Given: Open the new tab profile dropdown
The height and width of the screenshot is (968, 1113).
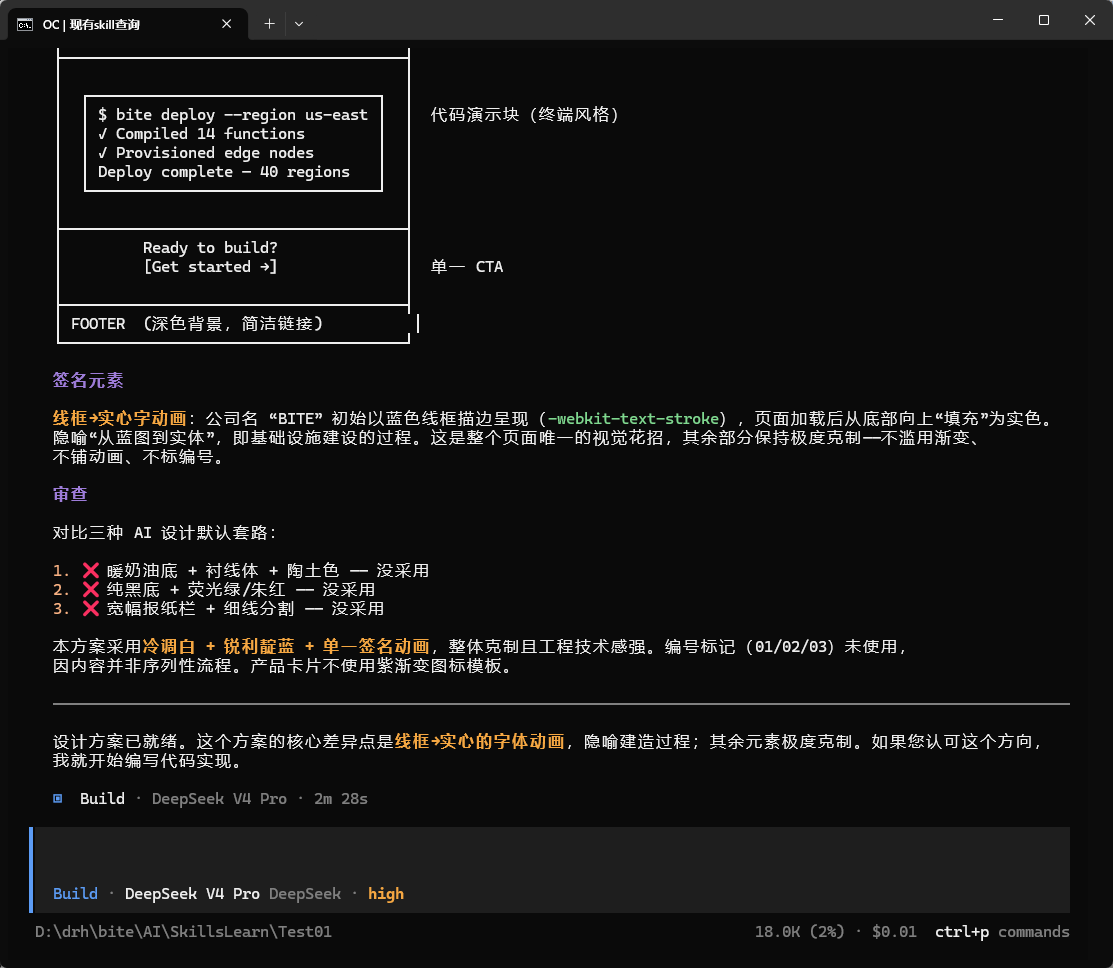Looking at the screenshot, I should click(299, 24).
